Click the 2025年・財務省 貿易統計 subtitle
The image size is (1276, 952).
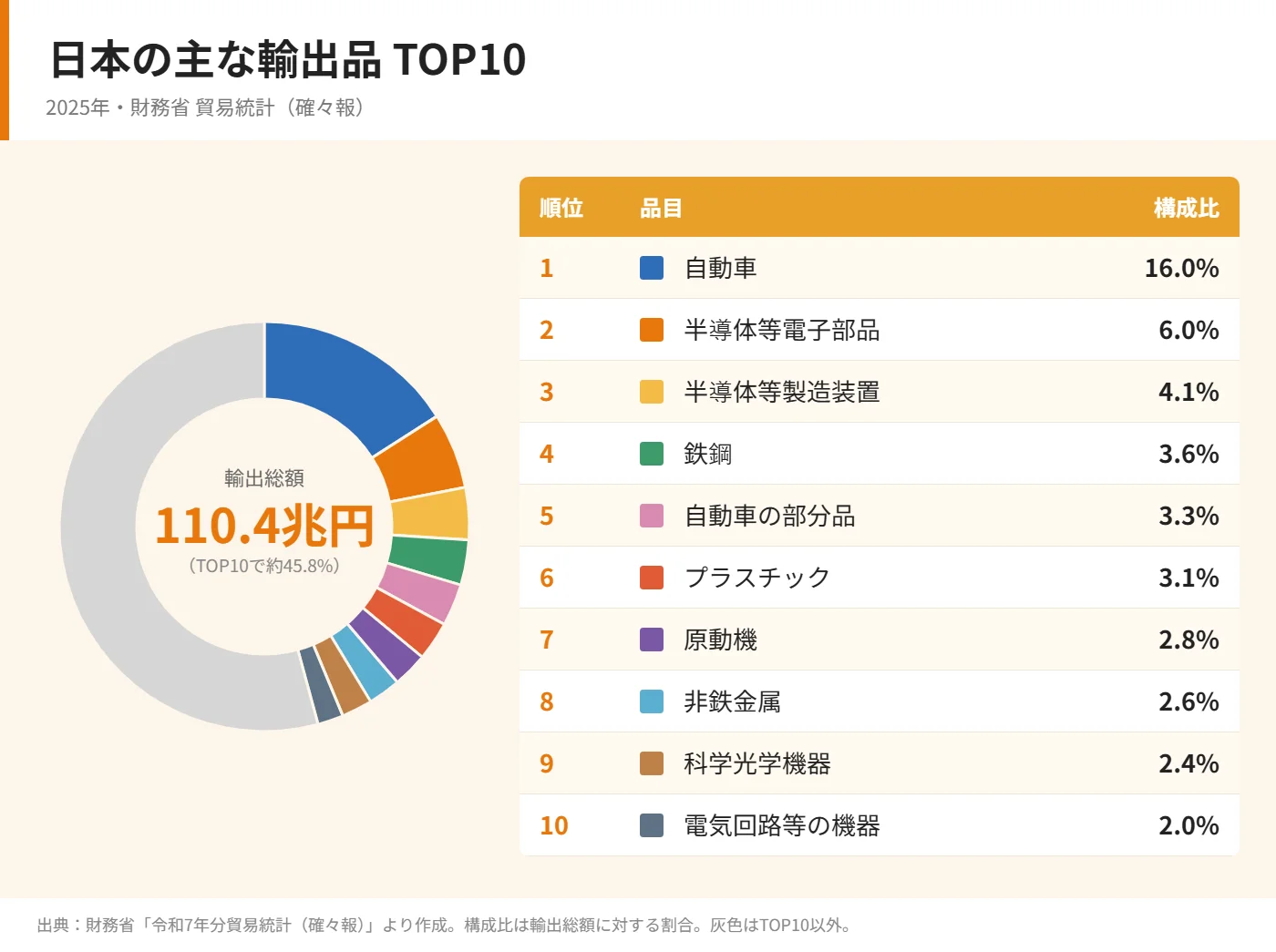coord(208,107)
